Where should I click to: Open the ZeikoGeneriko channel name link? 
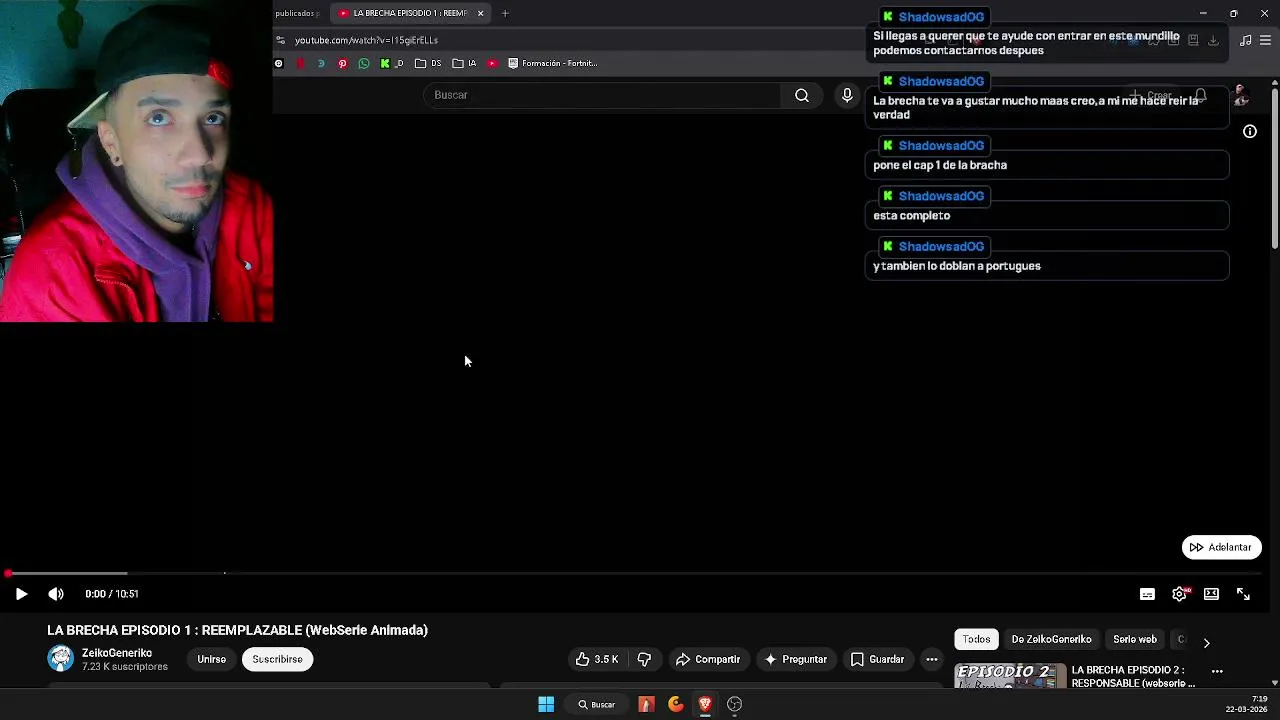coord(117,653)
